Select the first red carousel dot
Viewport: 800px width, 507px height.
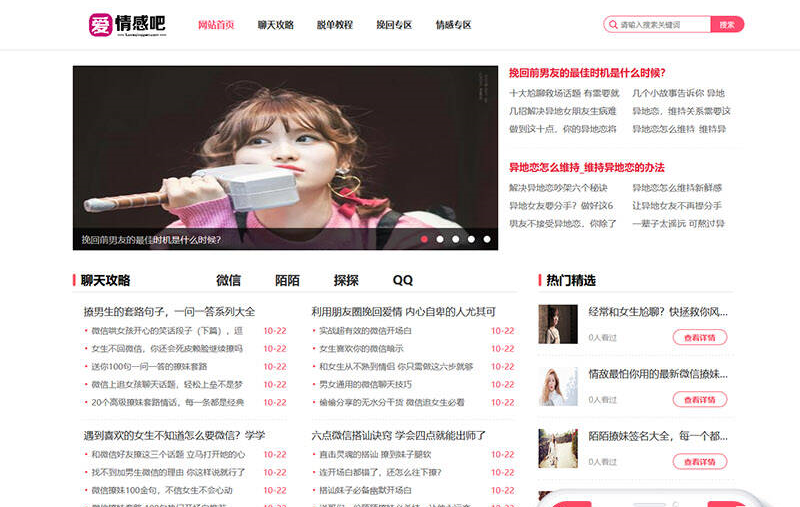pos(424,239)
